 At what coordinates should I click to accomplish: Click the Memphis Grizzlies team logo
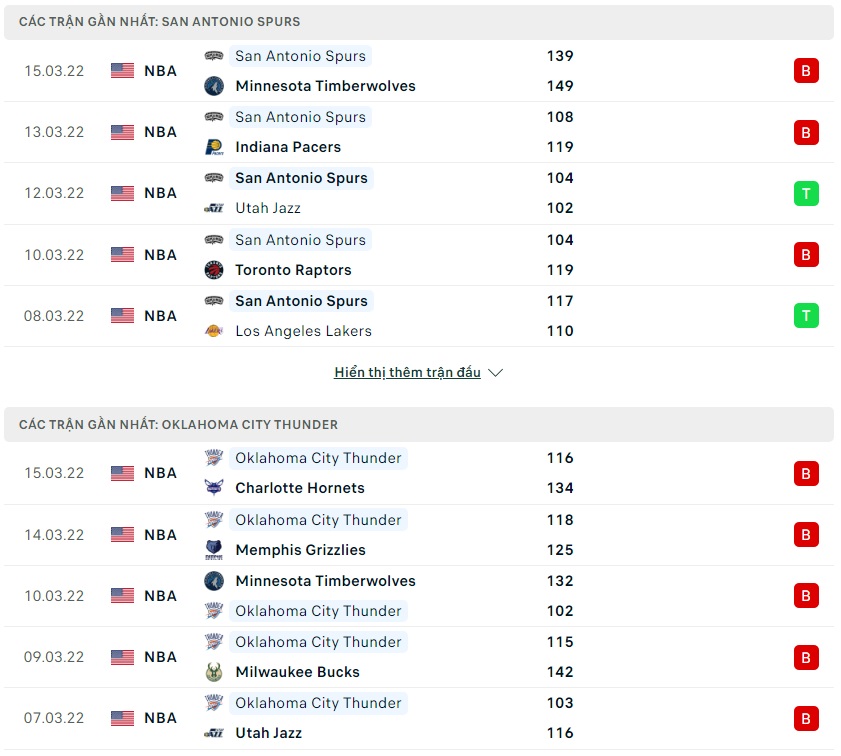tap(213, 550)
